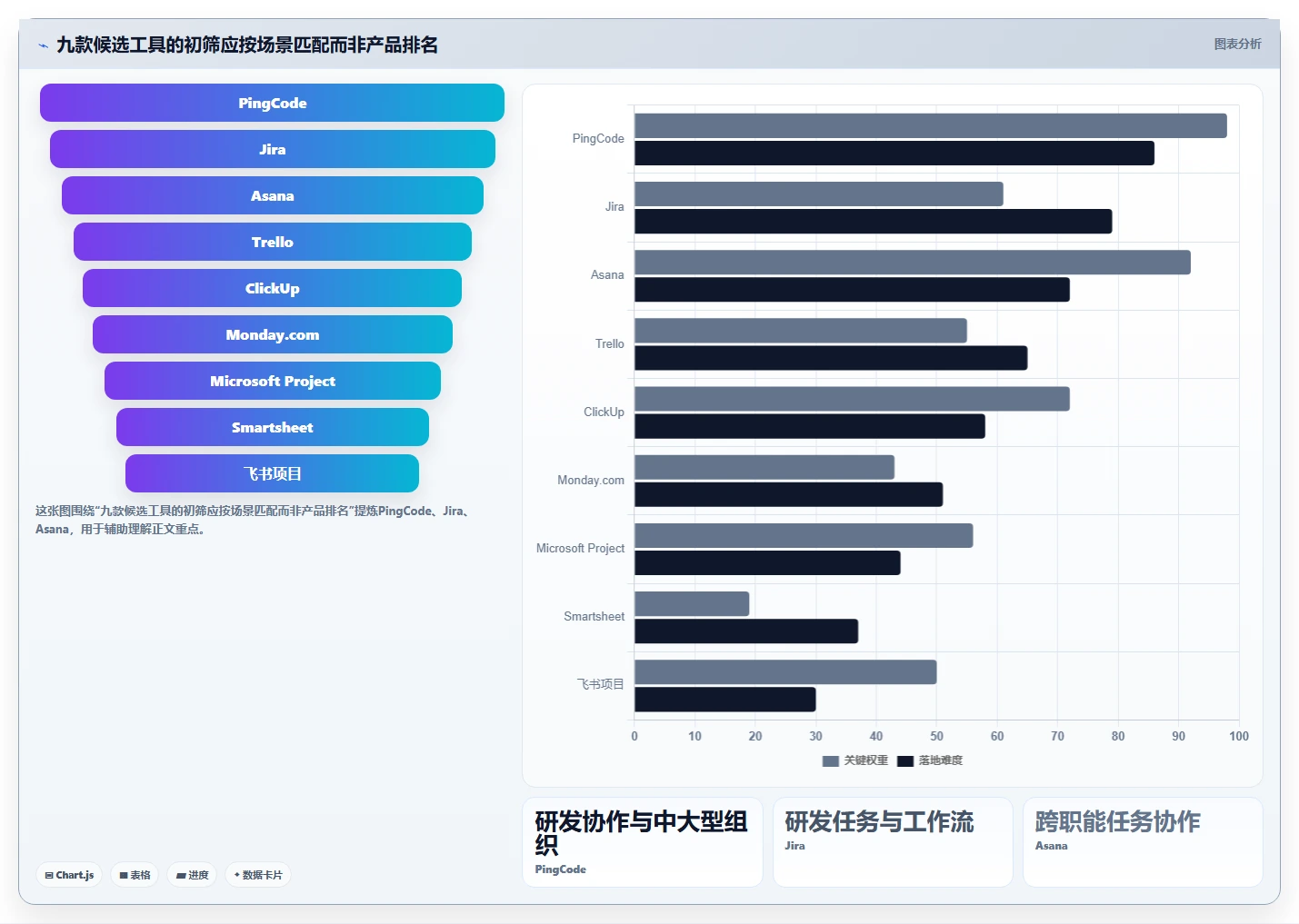Viewport: 1299px width, 924px height.
Task: Click the description text starting 这张图围绕
Action: coord(255,520)
